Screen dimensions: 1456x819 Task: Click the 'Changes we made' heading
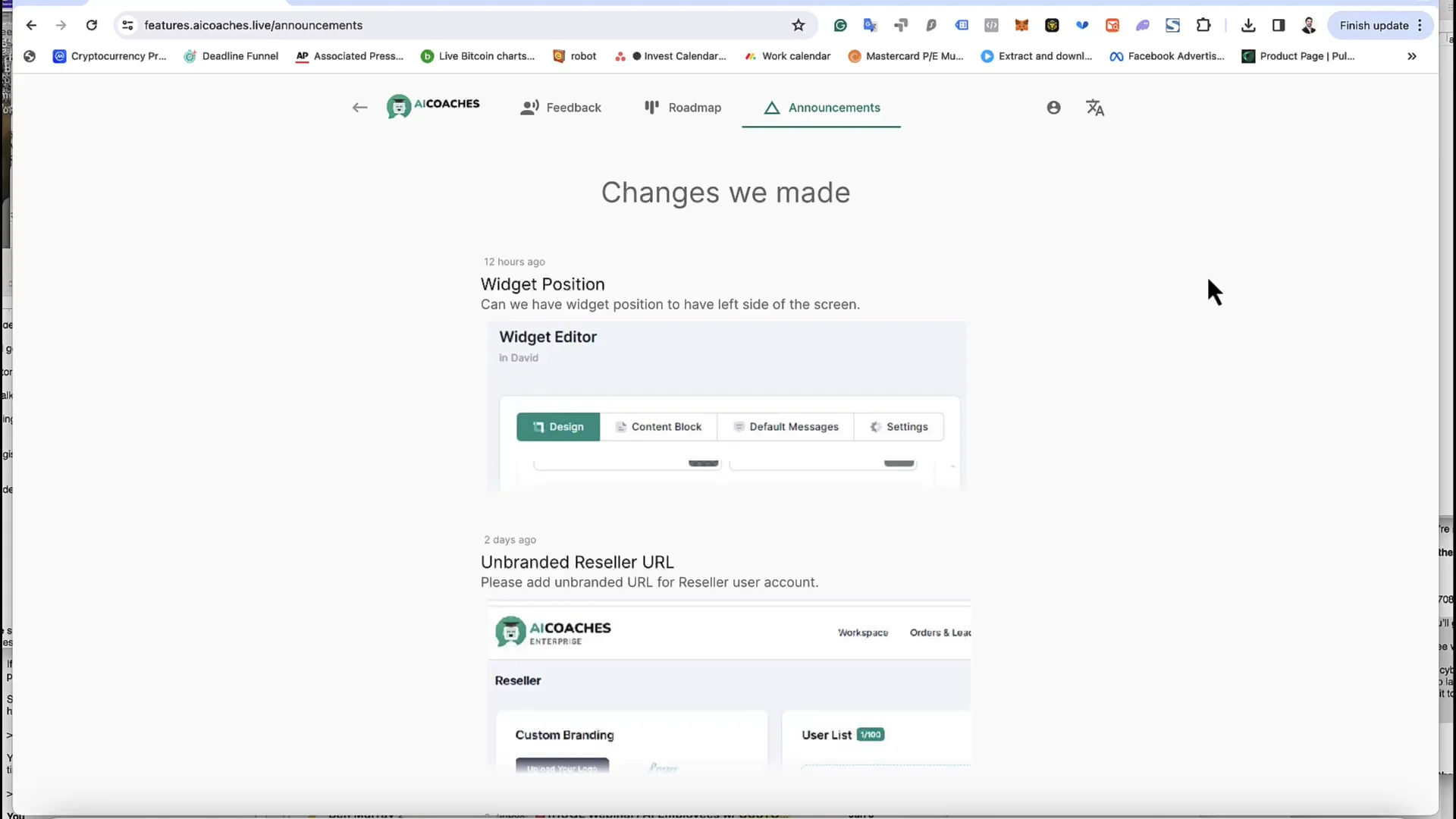pyautogui.click(x=726, y=193)
